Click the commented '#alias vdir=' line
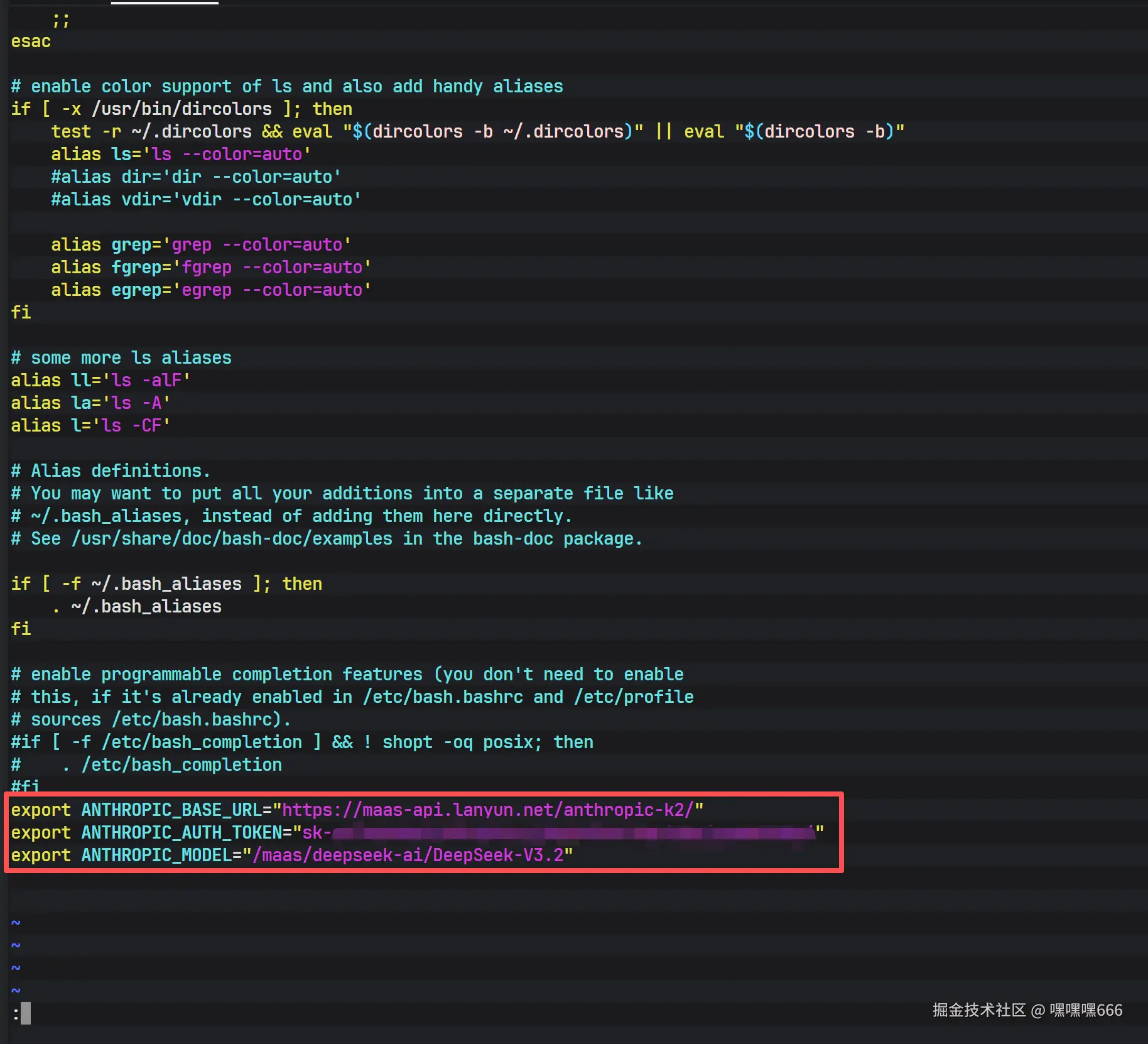Image resolution: width=1148 pixels, height=1044 pixels. click(x=206, y=200)
